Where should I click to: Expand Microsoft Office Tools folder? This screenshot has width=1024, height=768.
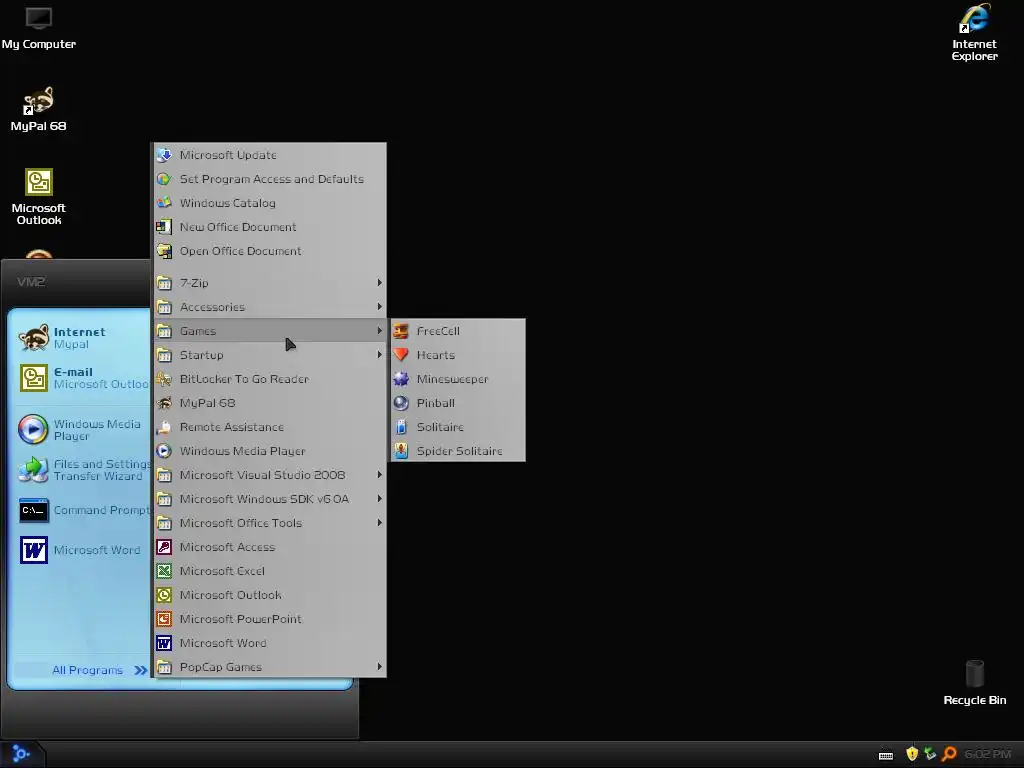tap(270, 523)
